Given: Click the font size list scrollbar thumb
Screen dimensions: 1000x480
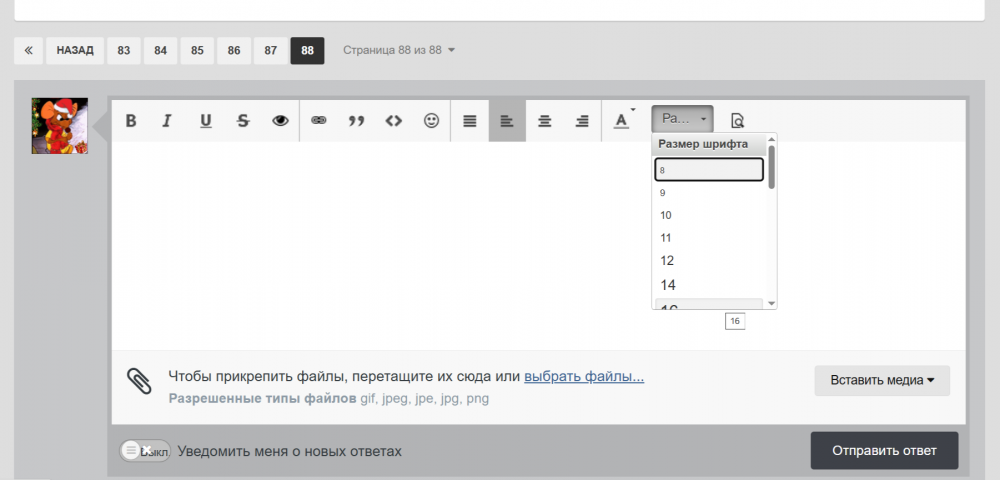Looking at the screenshot, I should 772,168.
